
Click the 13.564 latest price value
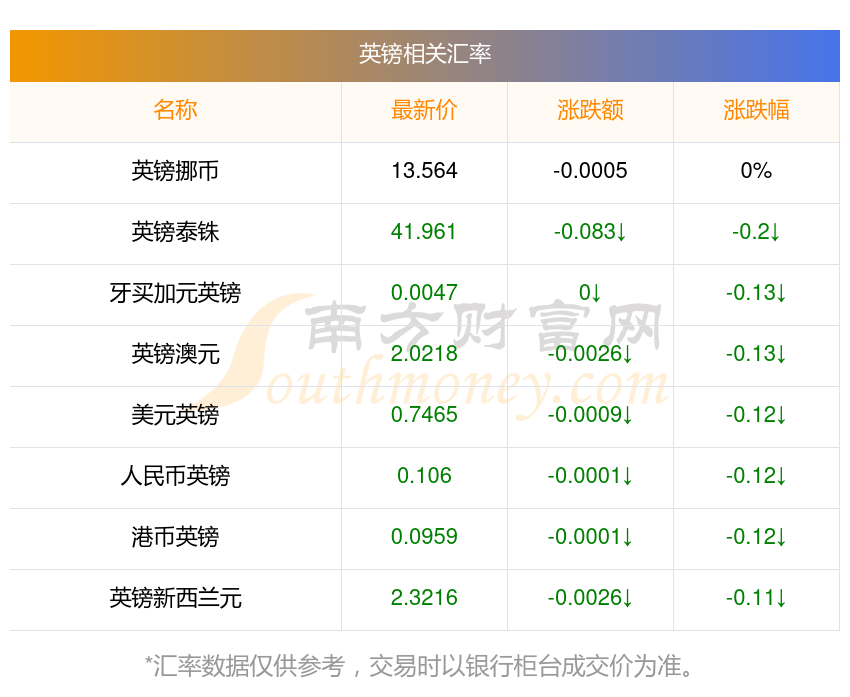424,171
